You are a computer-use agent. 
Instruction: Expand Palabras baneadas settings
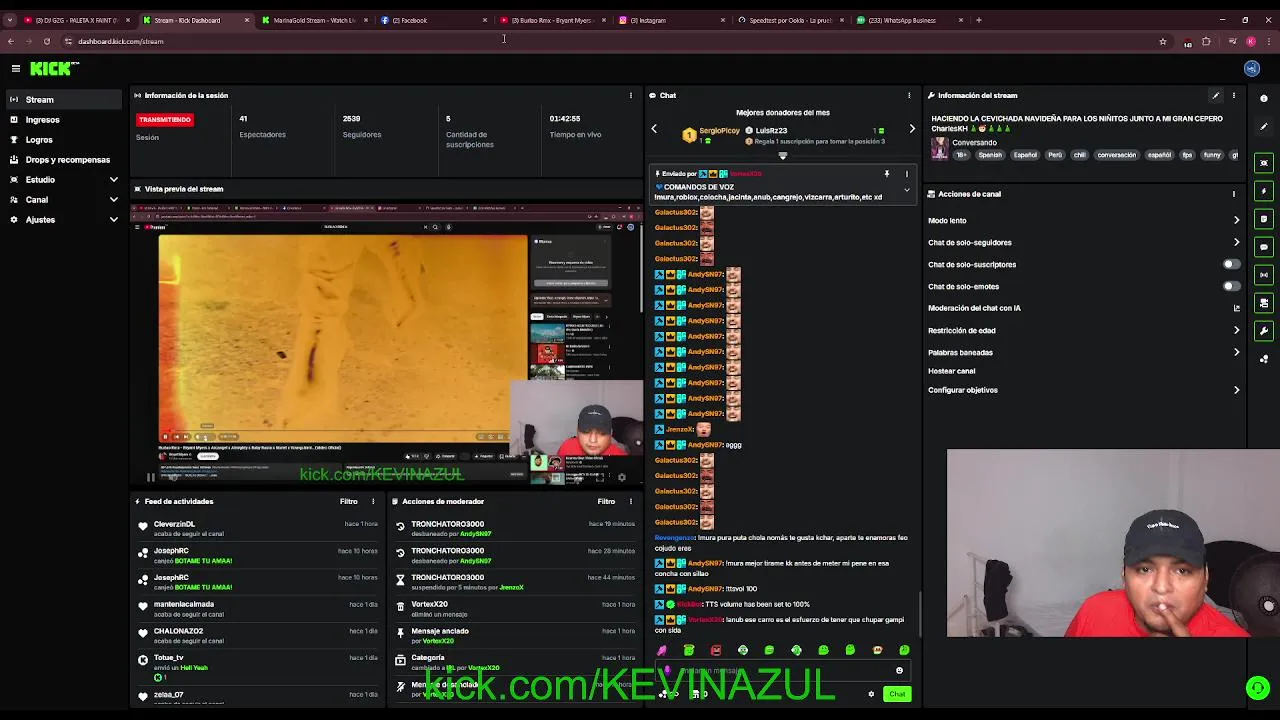coord(1236,352)
